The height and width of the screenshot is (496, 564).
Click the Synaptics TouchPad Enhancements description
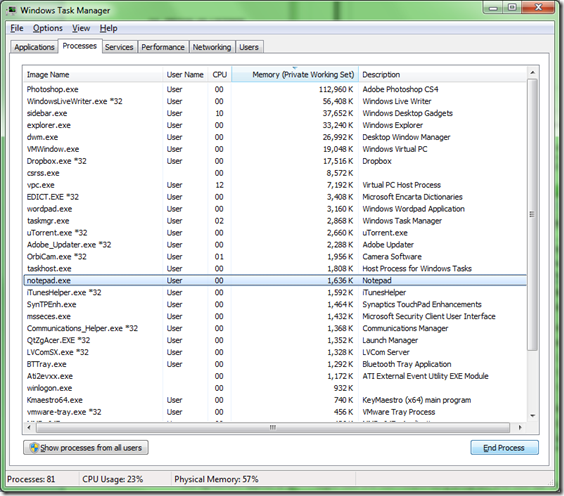coord(422,304)
